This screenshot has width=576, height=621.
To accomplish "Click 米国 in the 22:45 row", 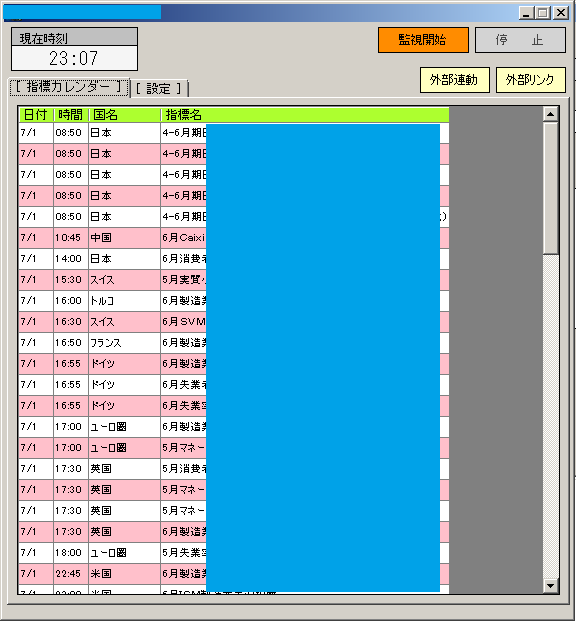I will coord(124,573).
